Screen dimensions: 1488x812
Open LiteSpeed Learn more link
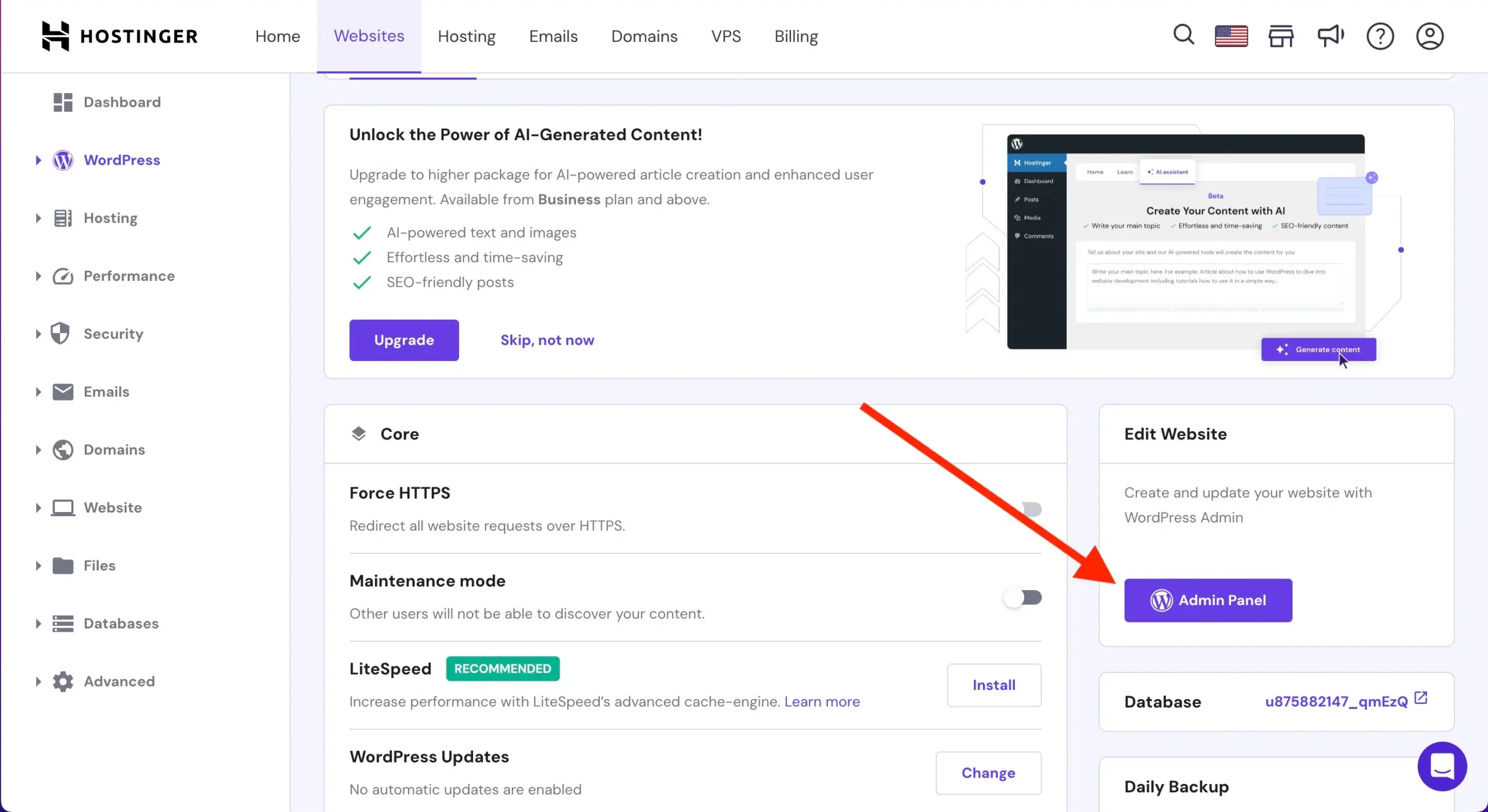click(822, 702)
